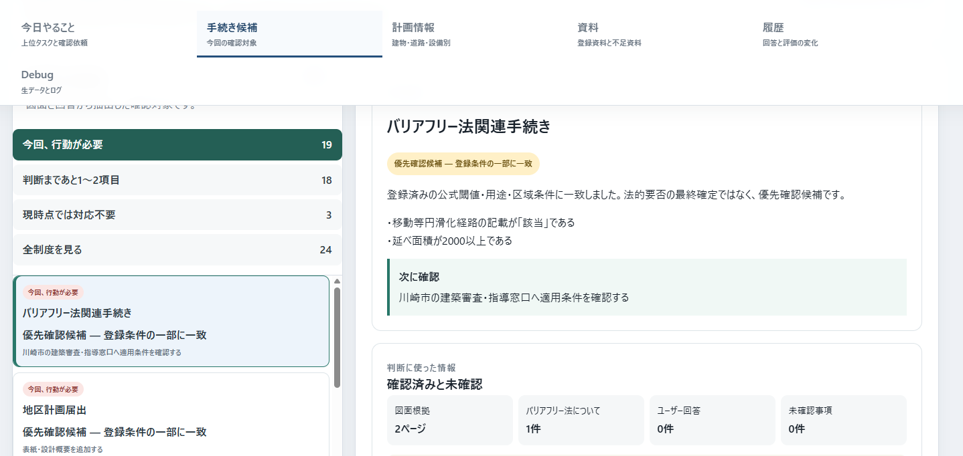Image resolution: width=963 pixels, height=456 pixels.
Task: Click the ユーザー回答 0件 tile
Action: (712, 420)
